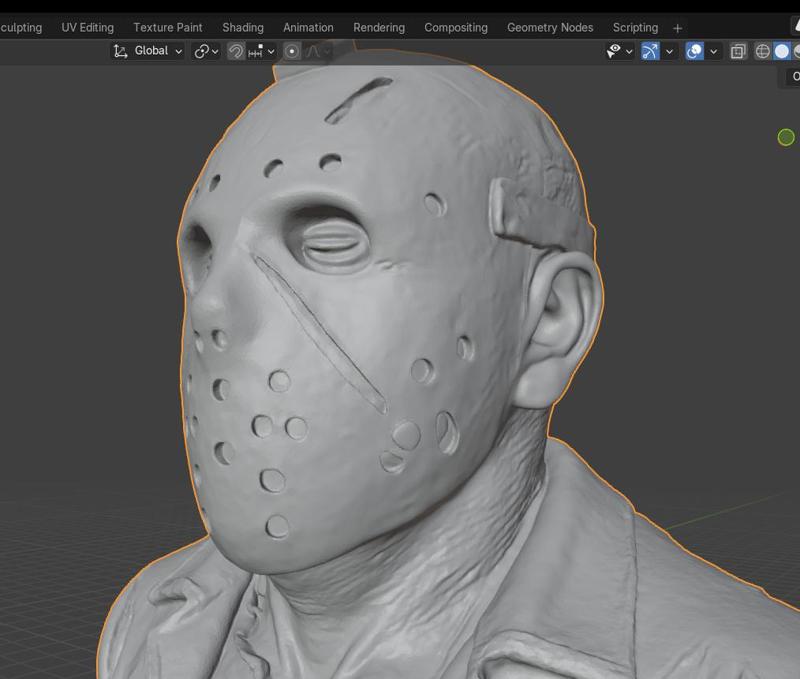Toggle the snap magnet icon
The height and width of the screenshot is (679, 800).
pyautogui.click(x=236, y=51)
